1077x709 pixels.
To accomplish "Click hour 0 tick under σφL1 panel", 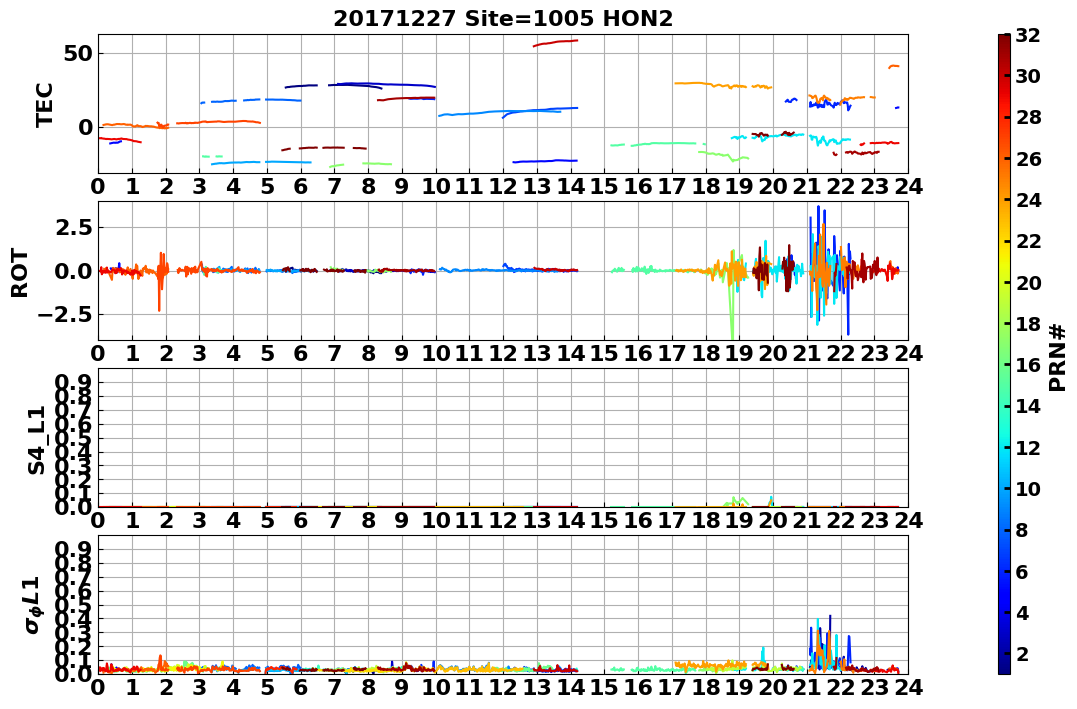I will coord(98,687).
